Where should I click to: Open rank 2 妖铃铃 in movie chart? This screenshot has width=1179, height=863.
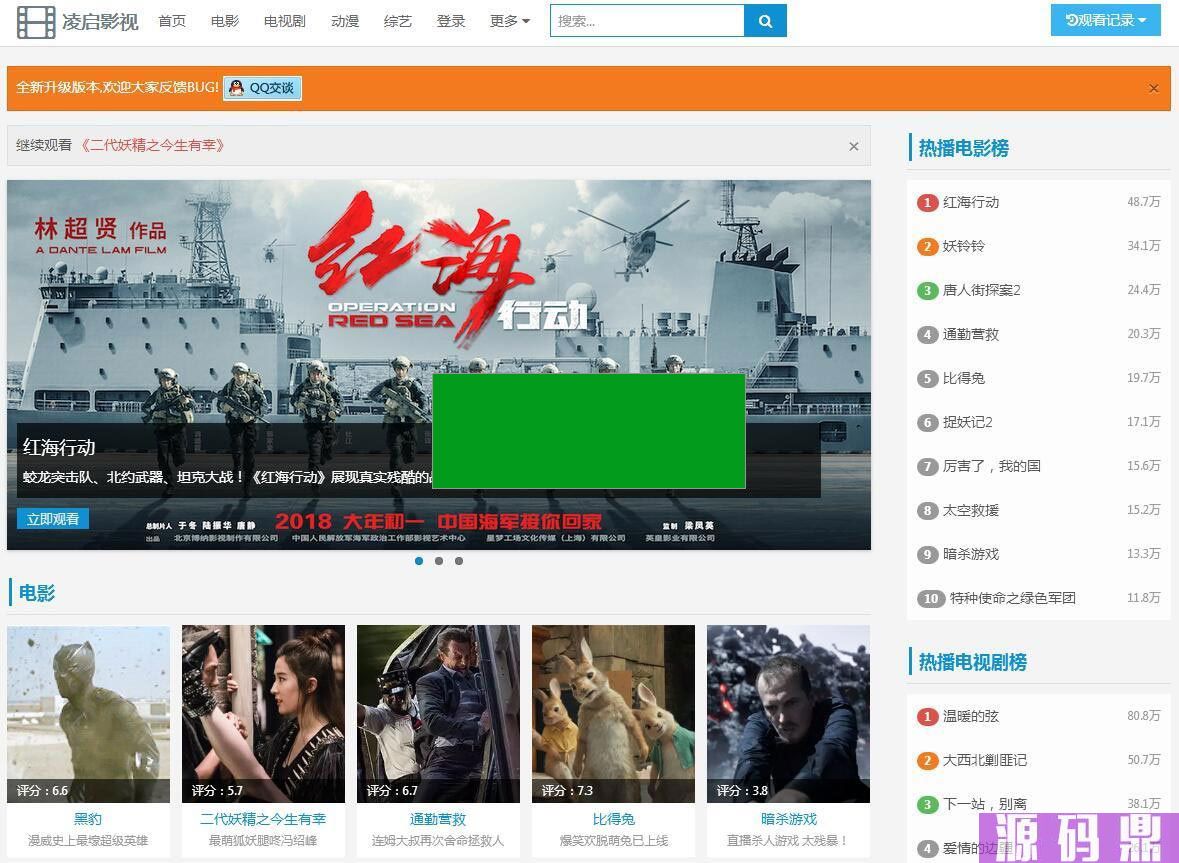pyautogui.click(x=963, y=246)
